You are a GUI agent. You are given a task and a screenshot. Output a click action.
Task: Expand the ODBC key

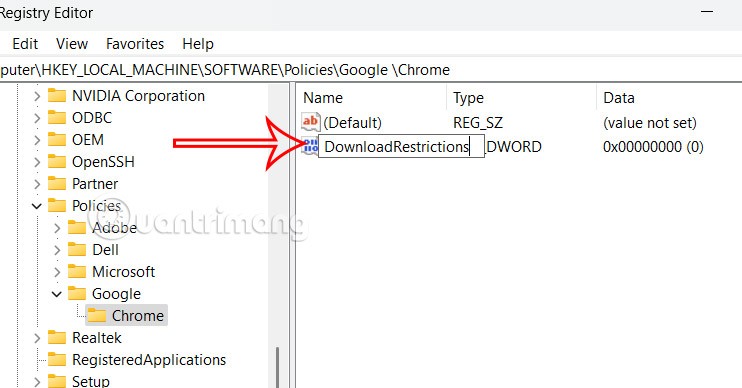click(x=37, y=118)
